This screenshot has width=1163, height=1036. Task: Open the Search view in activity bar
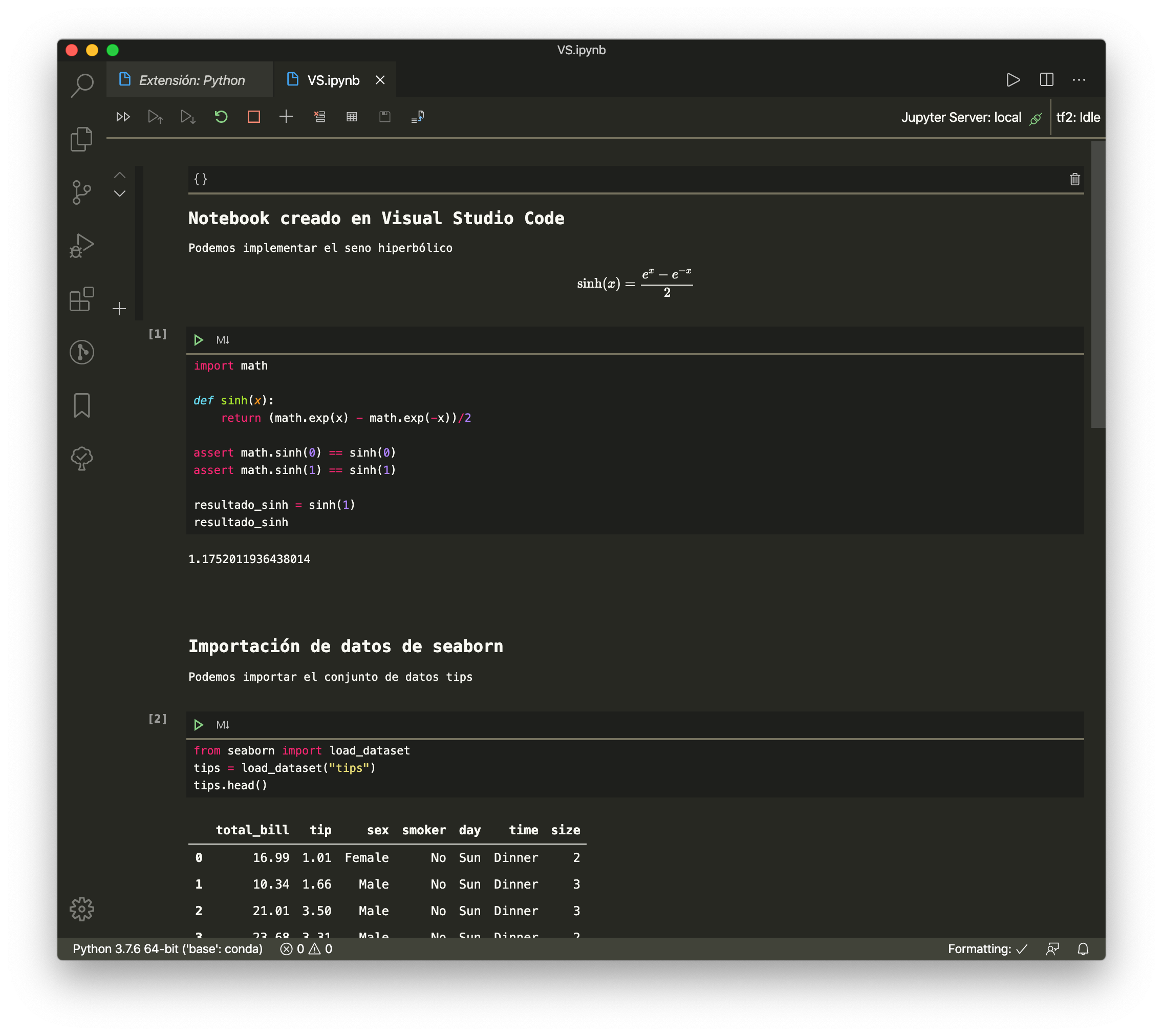(x=82, y=85)
